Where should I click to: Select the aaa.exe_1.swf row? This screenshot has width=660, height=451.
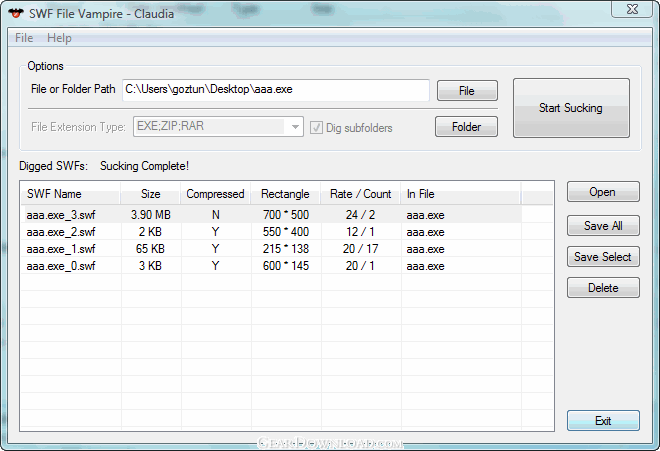tap(271, 249)
